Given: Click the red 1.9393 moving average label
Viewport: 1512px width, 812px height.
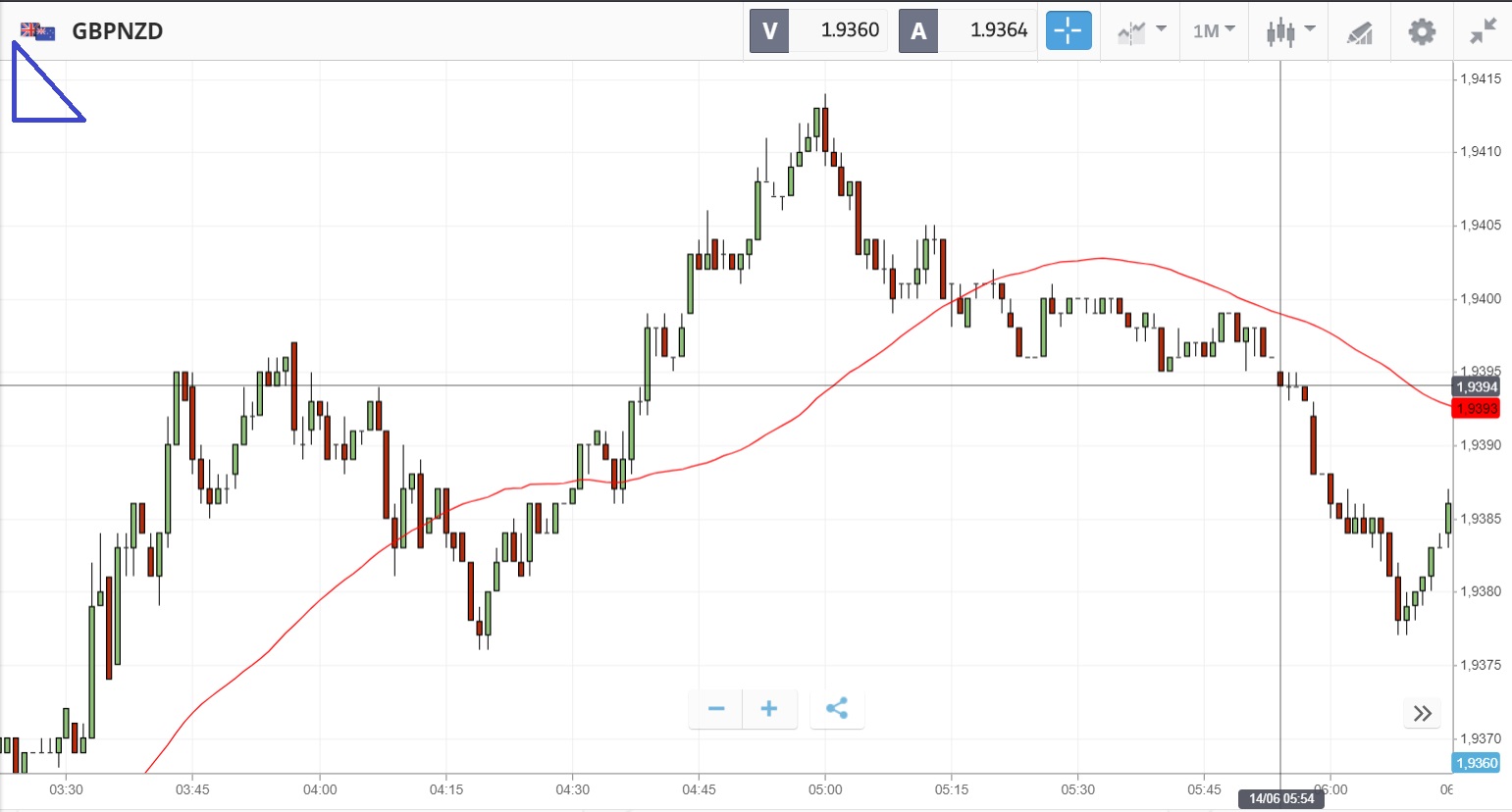Looking at the screenshot, I should coord(1477,408).
